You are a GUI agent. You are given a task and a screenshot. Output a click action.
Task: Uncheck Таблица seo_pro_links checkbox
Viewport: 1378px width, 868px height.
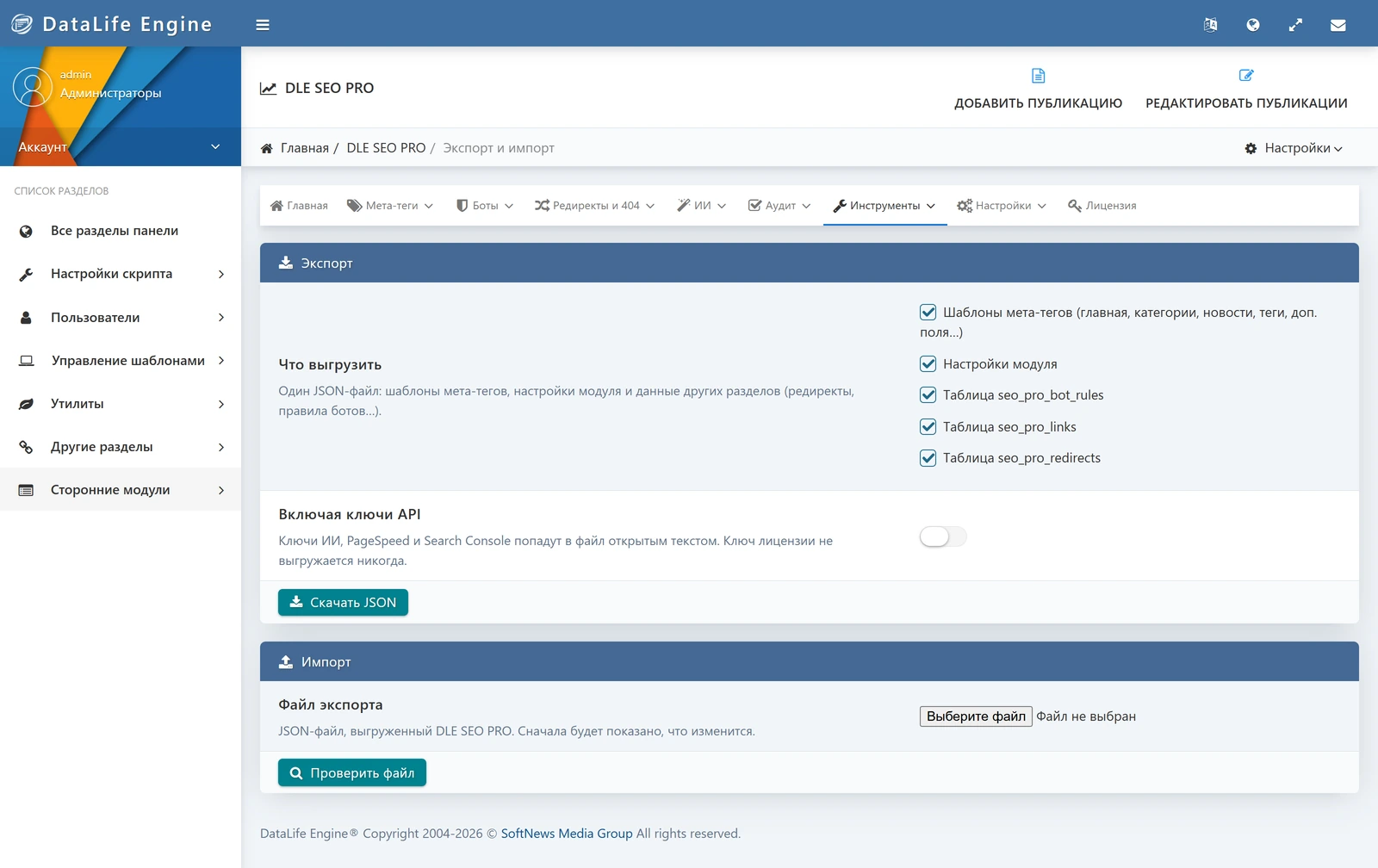click(928, 427)
